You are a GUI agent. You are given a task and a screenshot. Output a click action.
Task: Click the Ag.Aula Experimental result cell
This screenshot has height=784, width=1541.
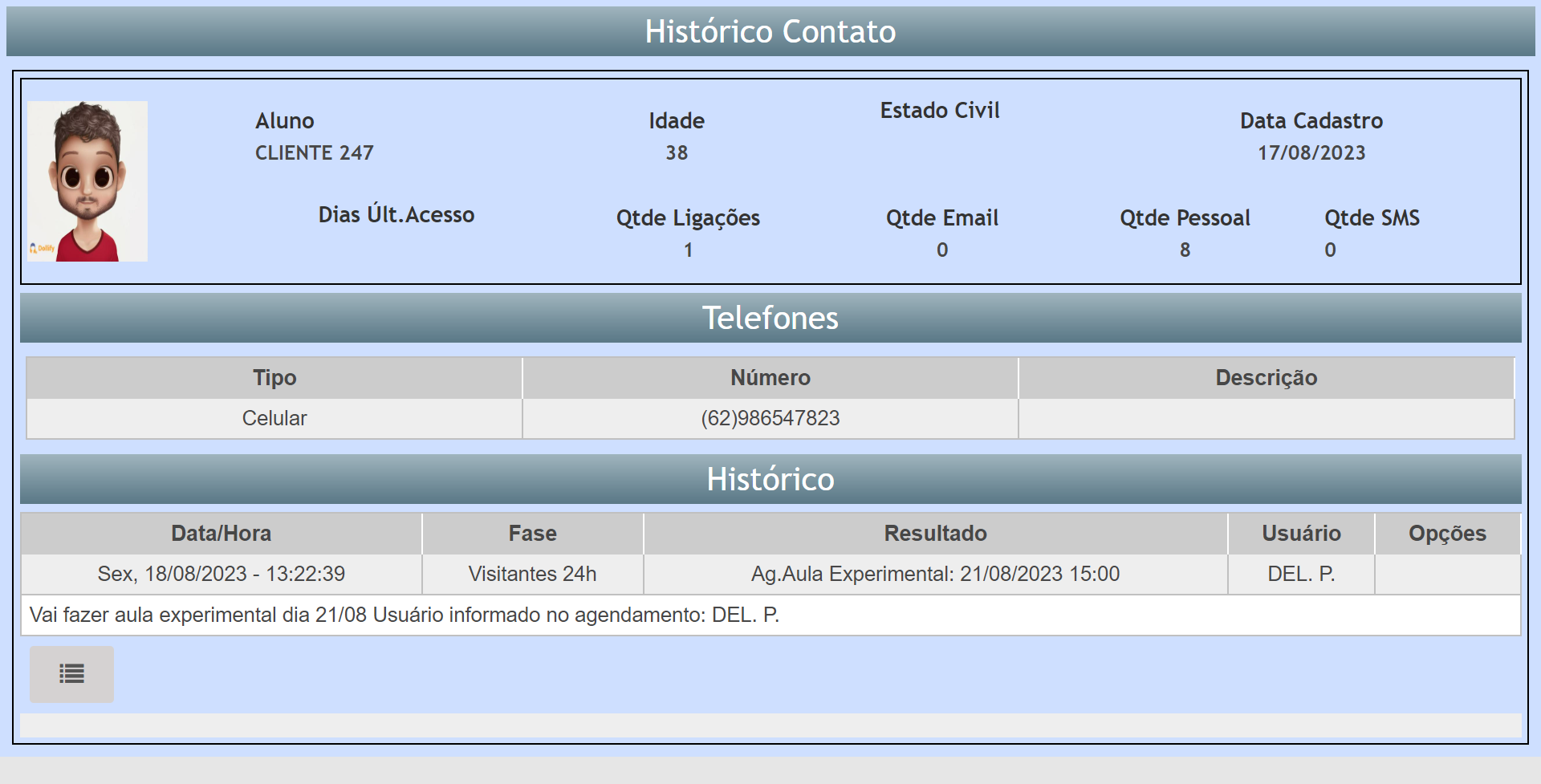tap(935, 574)
